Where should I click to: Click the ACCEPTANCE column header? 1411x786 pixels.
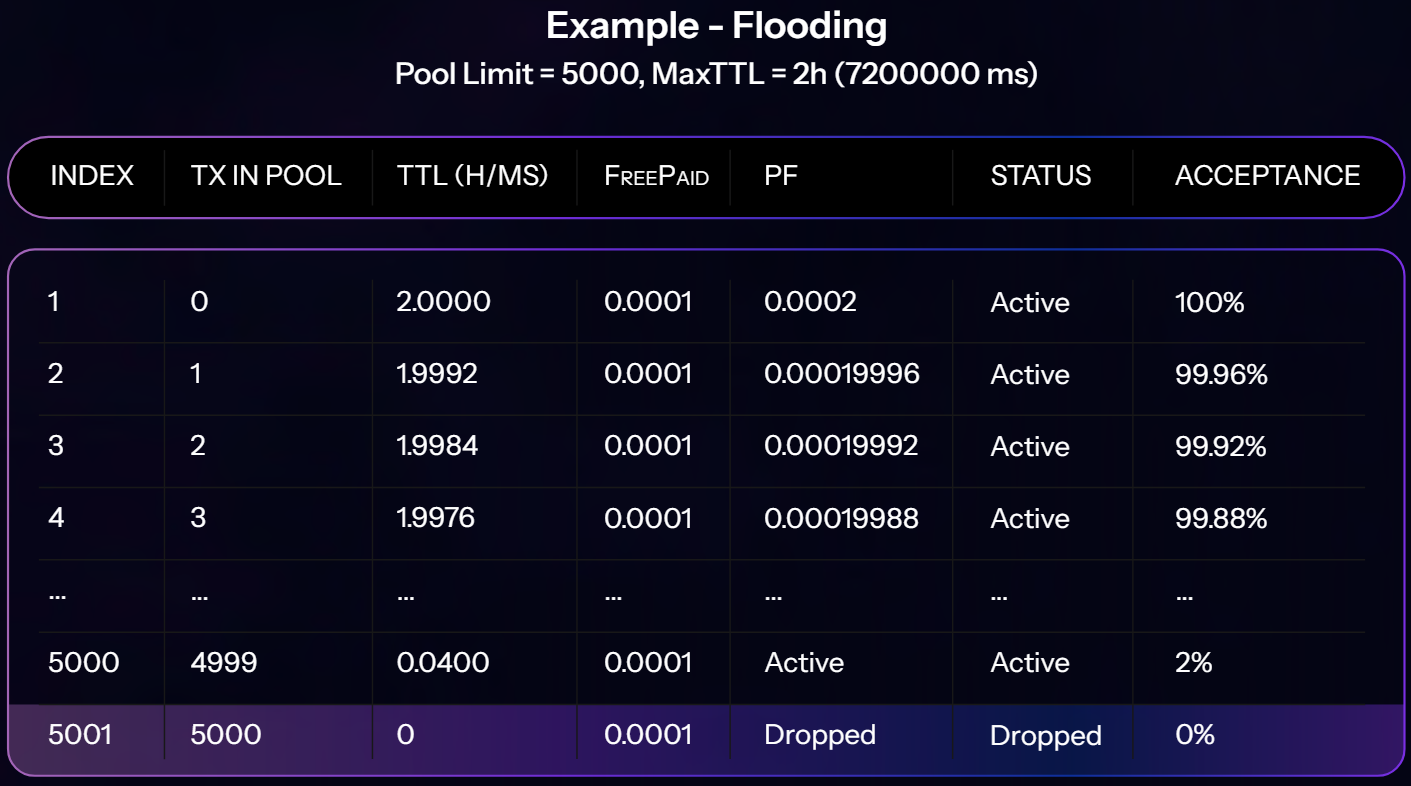click(1267, 176)
